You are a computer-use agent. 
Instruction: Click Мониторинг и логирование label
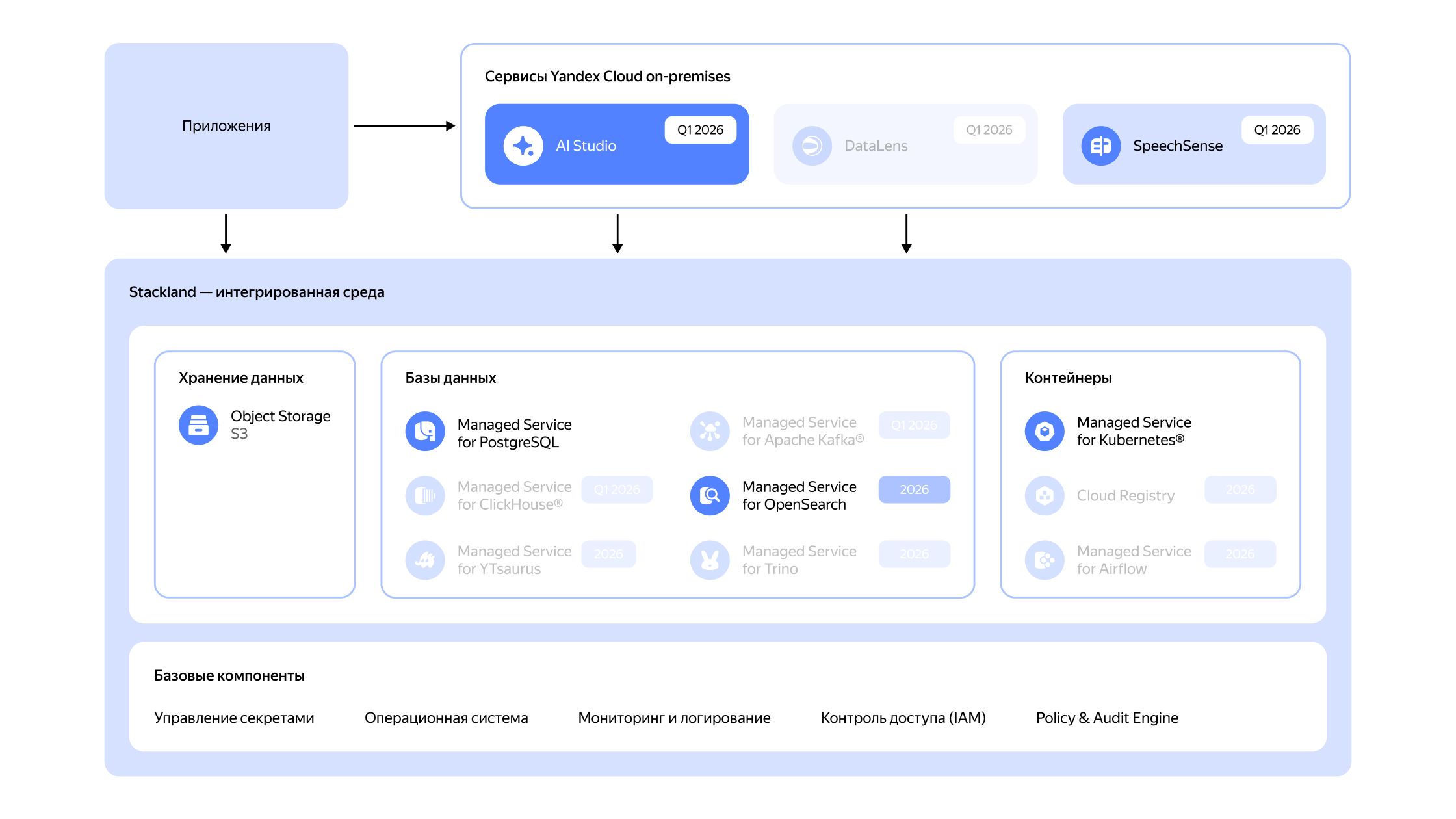coord(674,718)
